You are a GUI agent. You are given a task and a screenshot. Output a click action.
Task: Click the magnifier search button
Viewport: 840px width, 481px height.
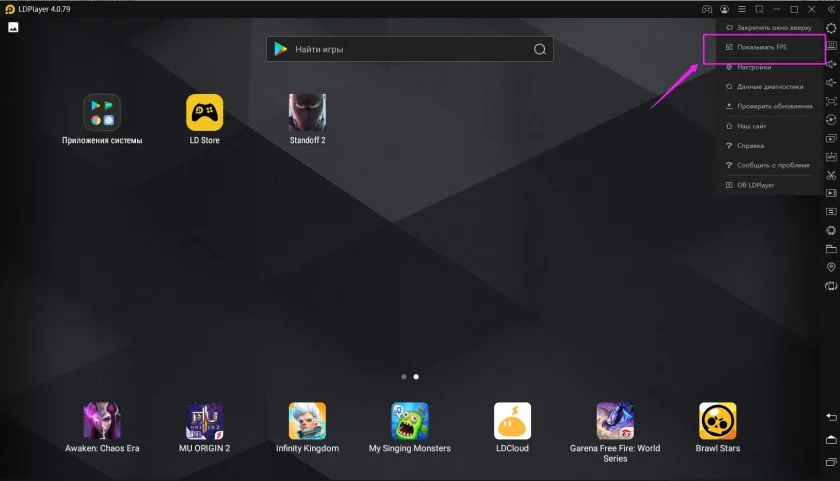point(539,49)
